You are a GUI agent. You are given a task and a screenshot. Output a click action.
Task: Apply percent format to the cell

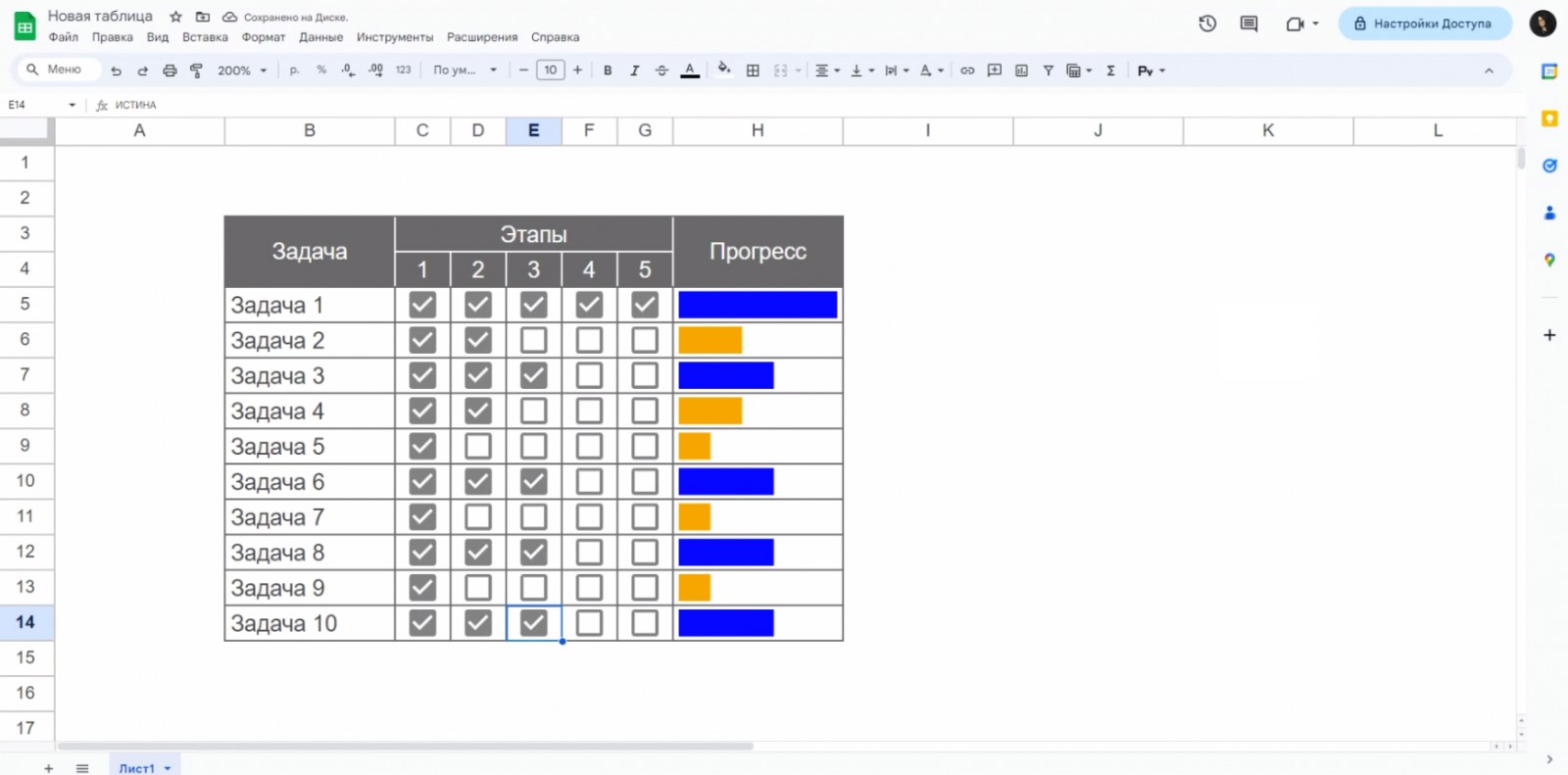pyautogui.click(x=321, y=71)
